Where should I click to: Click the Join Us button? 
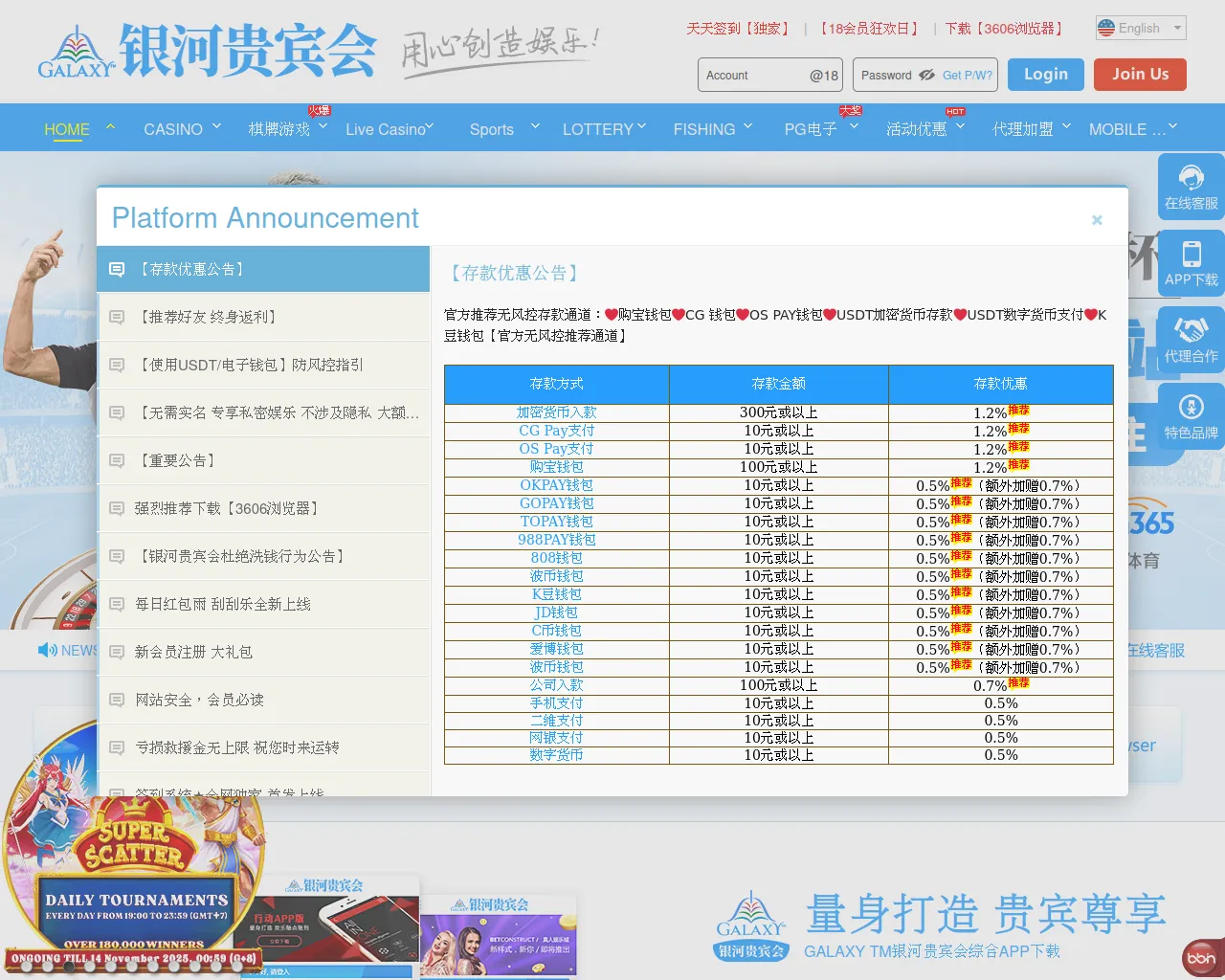(1140, 75)
